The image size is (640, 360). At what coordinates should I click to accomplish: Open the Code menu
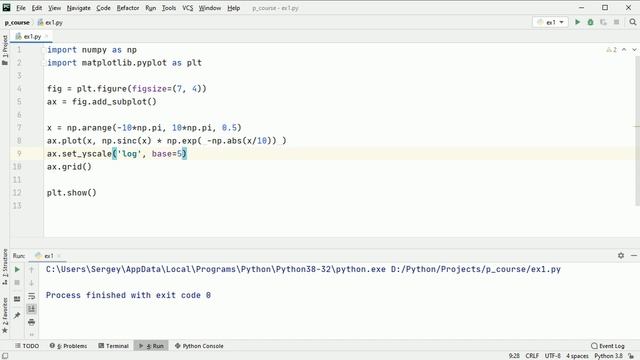click(x=103, y=8)
